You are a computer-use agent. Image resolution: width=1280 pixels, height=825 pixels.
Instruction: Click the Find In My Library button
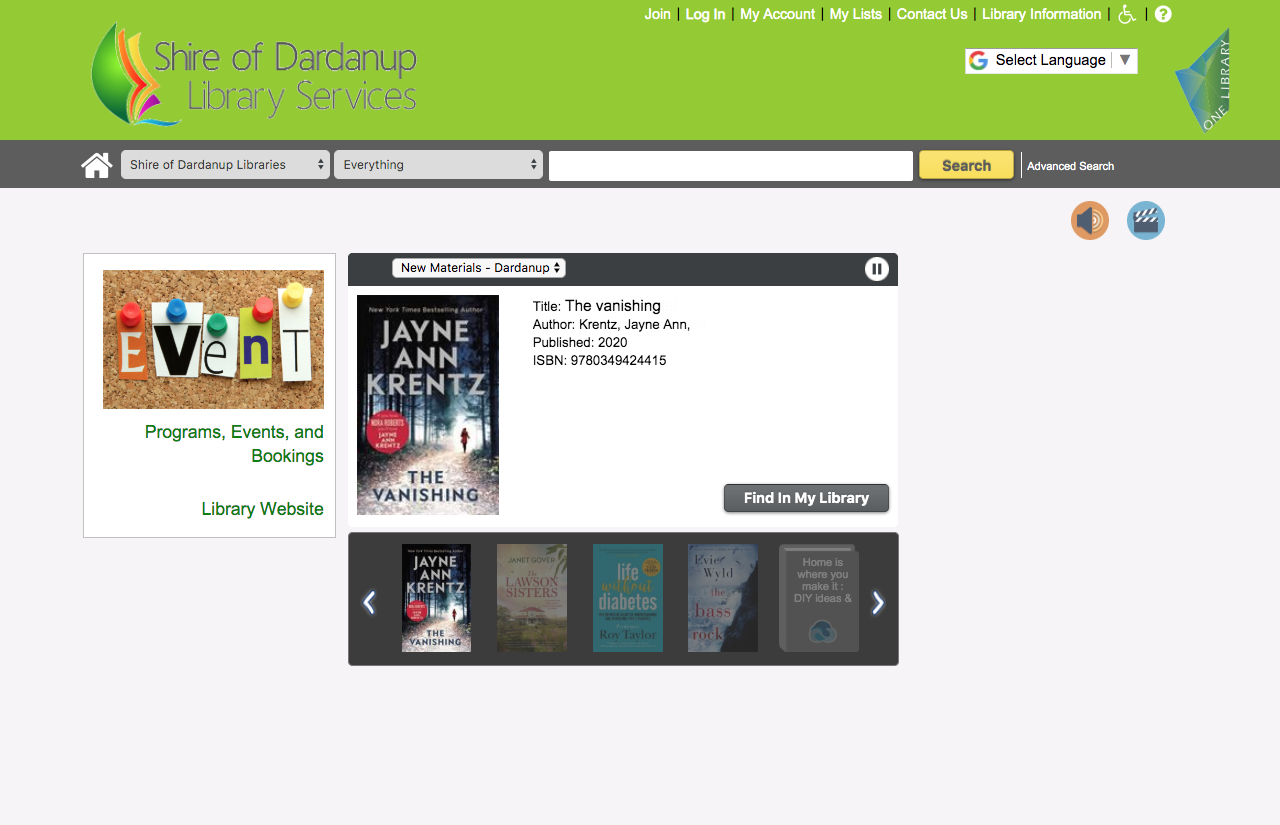click(806, 498)
